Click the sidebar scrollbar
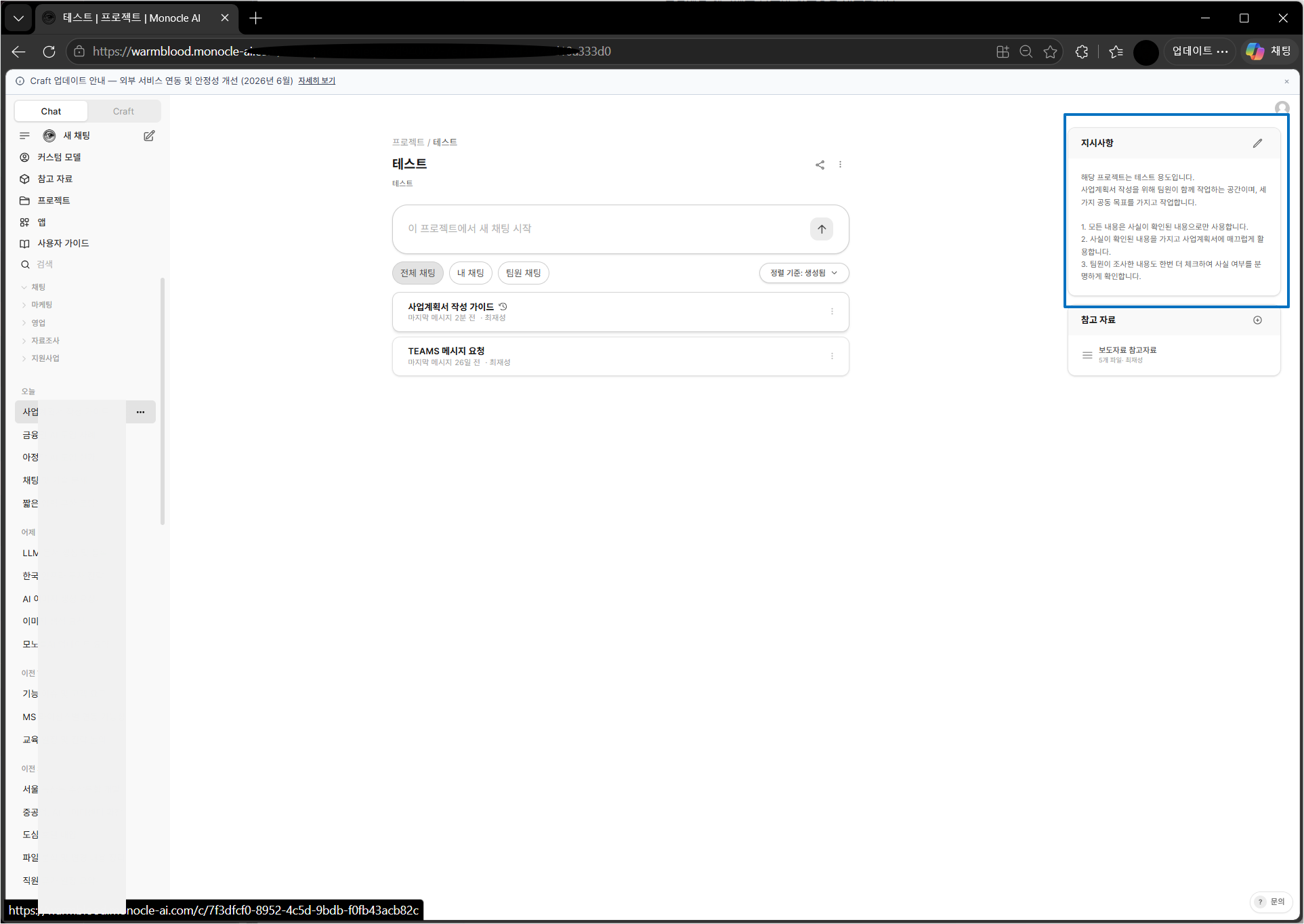1304x924 pixels. pyautogui.click(x=163, y=401)
